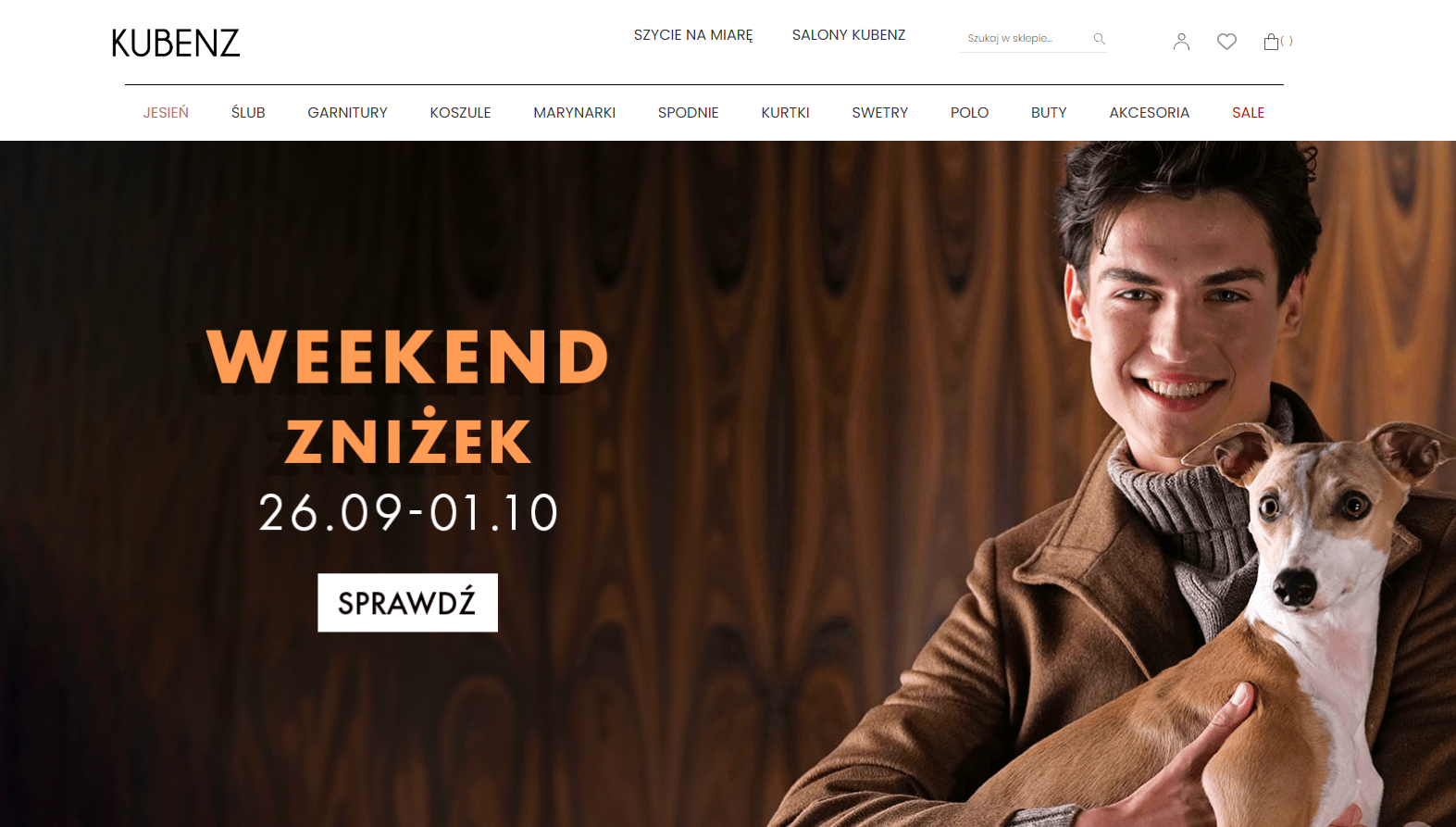Open the MARYNARKI category
The width and height of the screenshot is (1456, 827).
pyautogui.click(x=574, y=113)
